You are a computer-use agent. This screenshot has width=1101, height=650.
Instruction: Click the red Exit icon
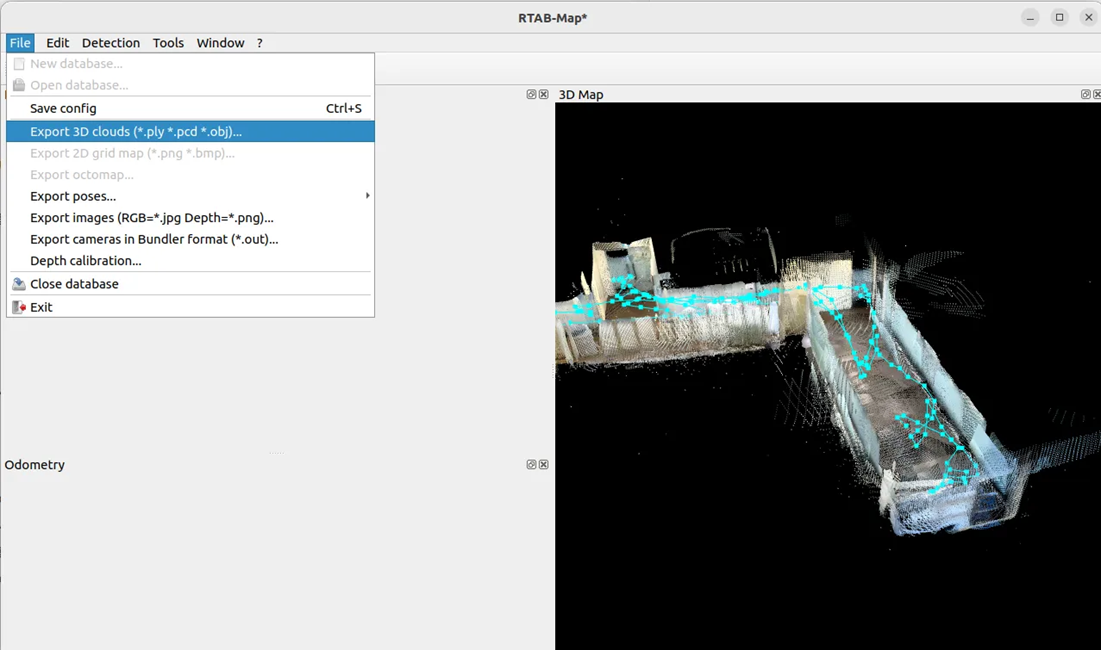(x=19, y=307)
